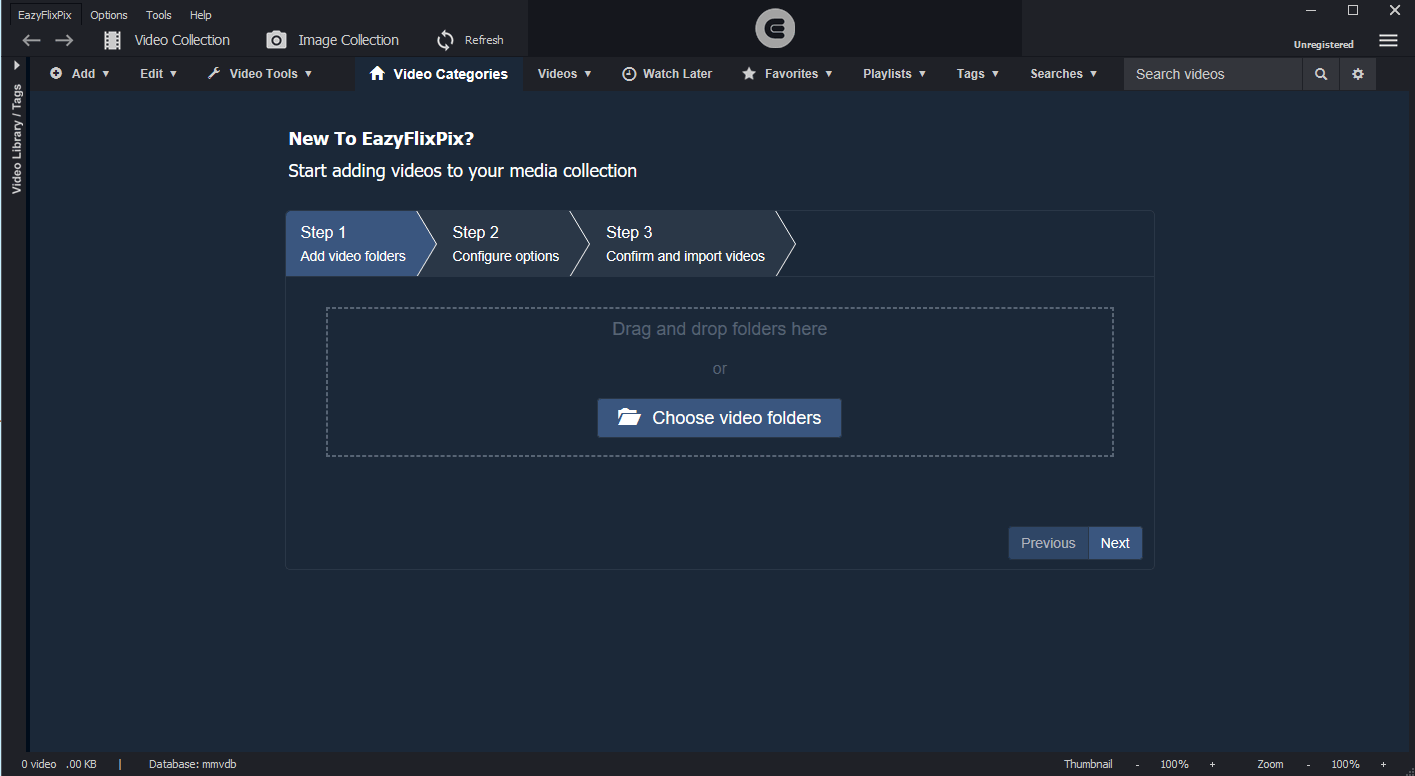Switch to Video Categories tab
This screenshot has width=1415, height=776.
pos(438,74)
